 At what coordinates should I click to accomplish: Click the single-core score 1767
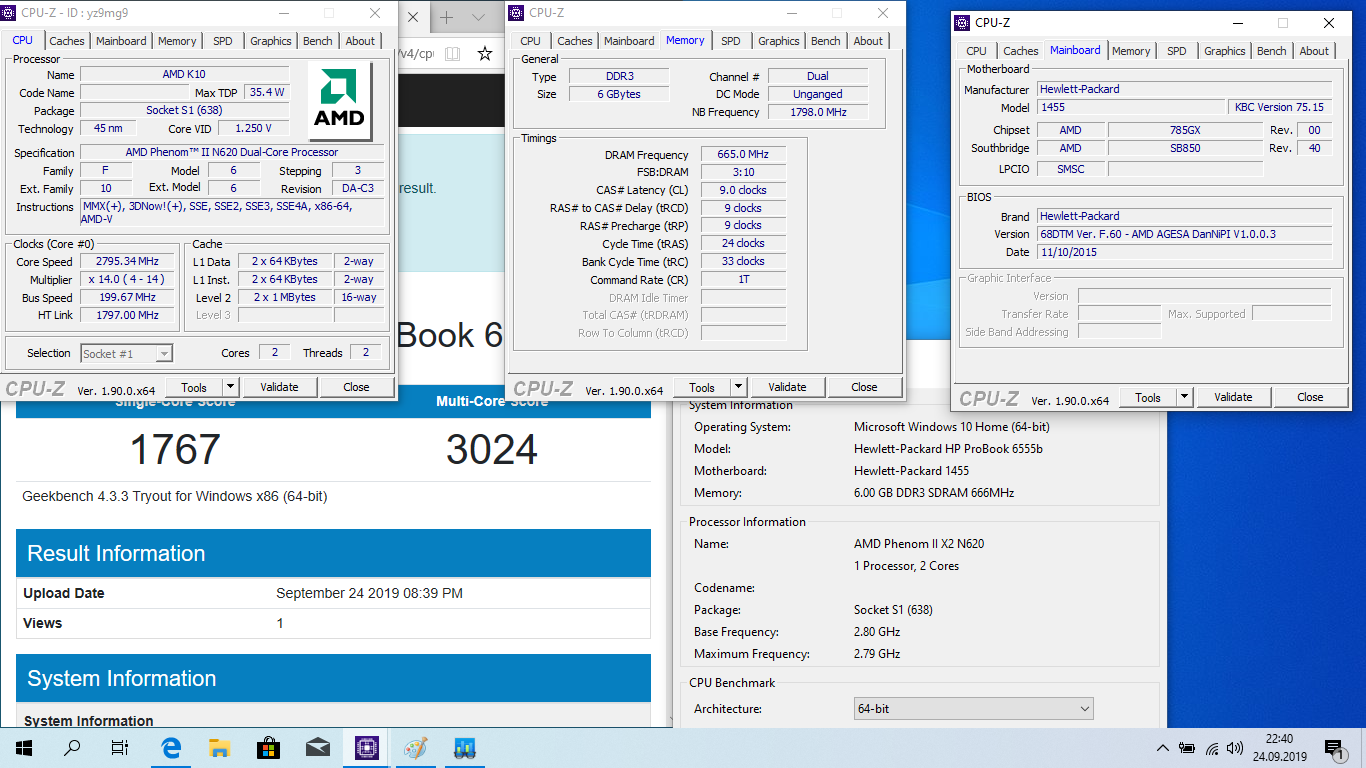pyautogui.click(x=176, y=450)
